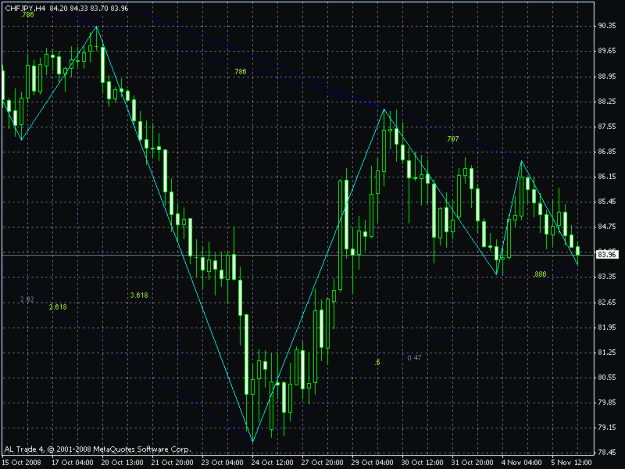Click the .886 ratio label

[x=540, y=274]
